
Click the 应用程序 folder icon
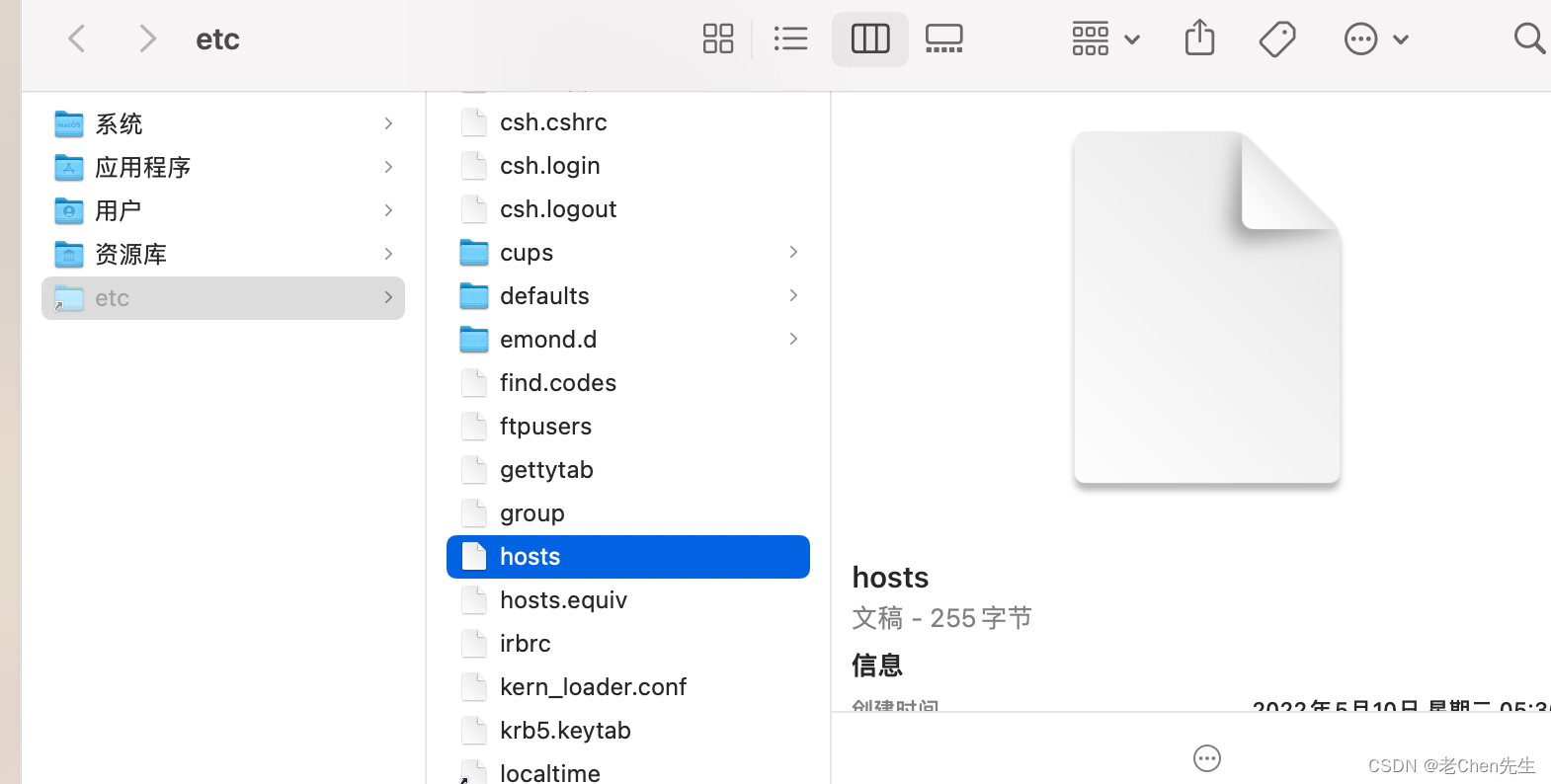click(69, 167)
